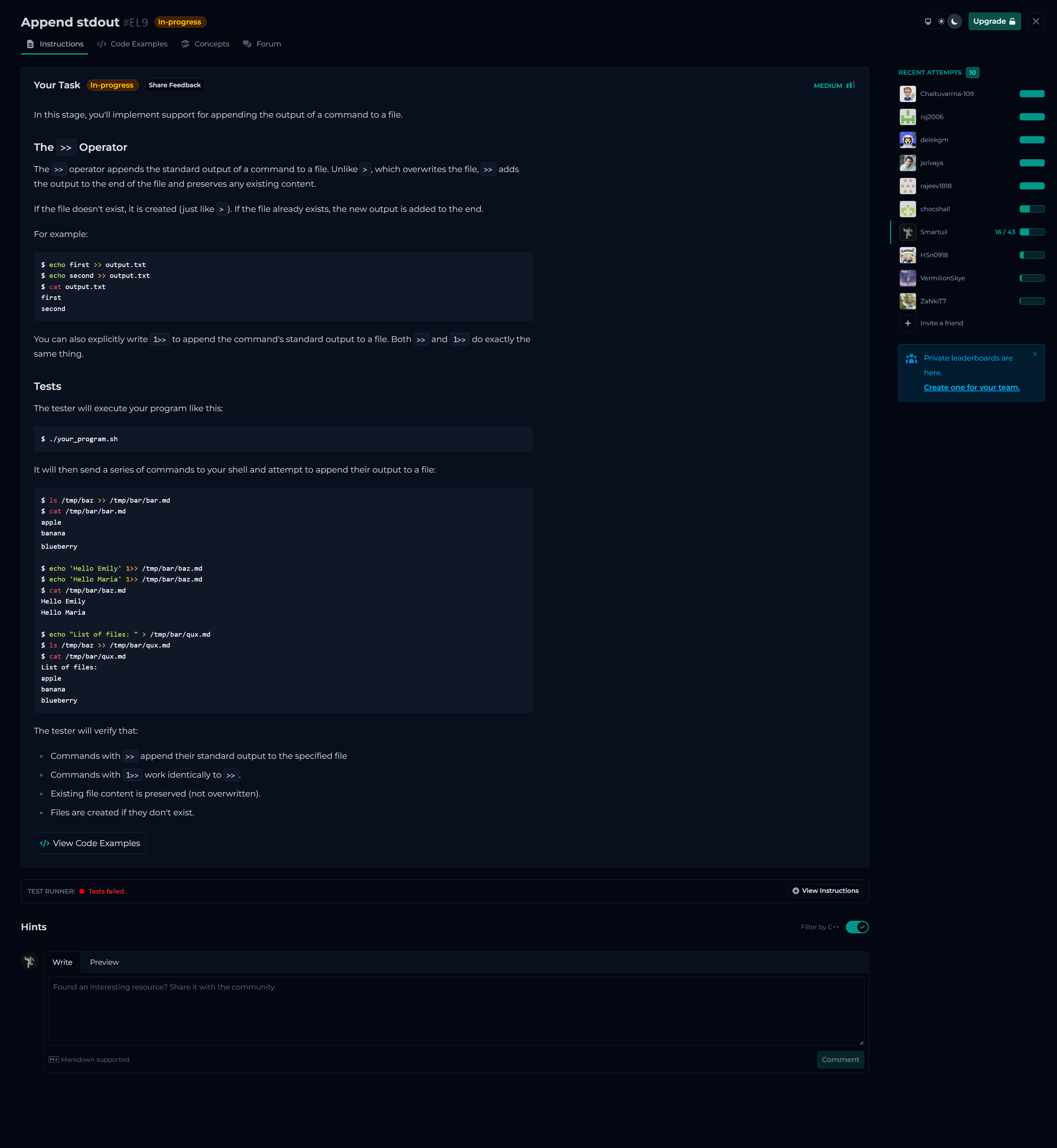
Task: Click the Share Feedback button
Action: (x=175, y=85)
